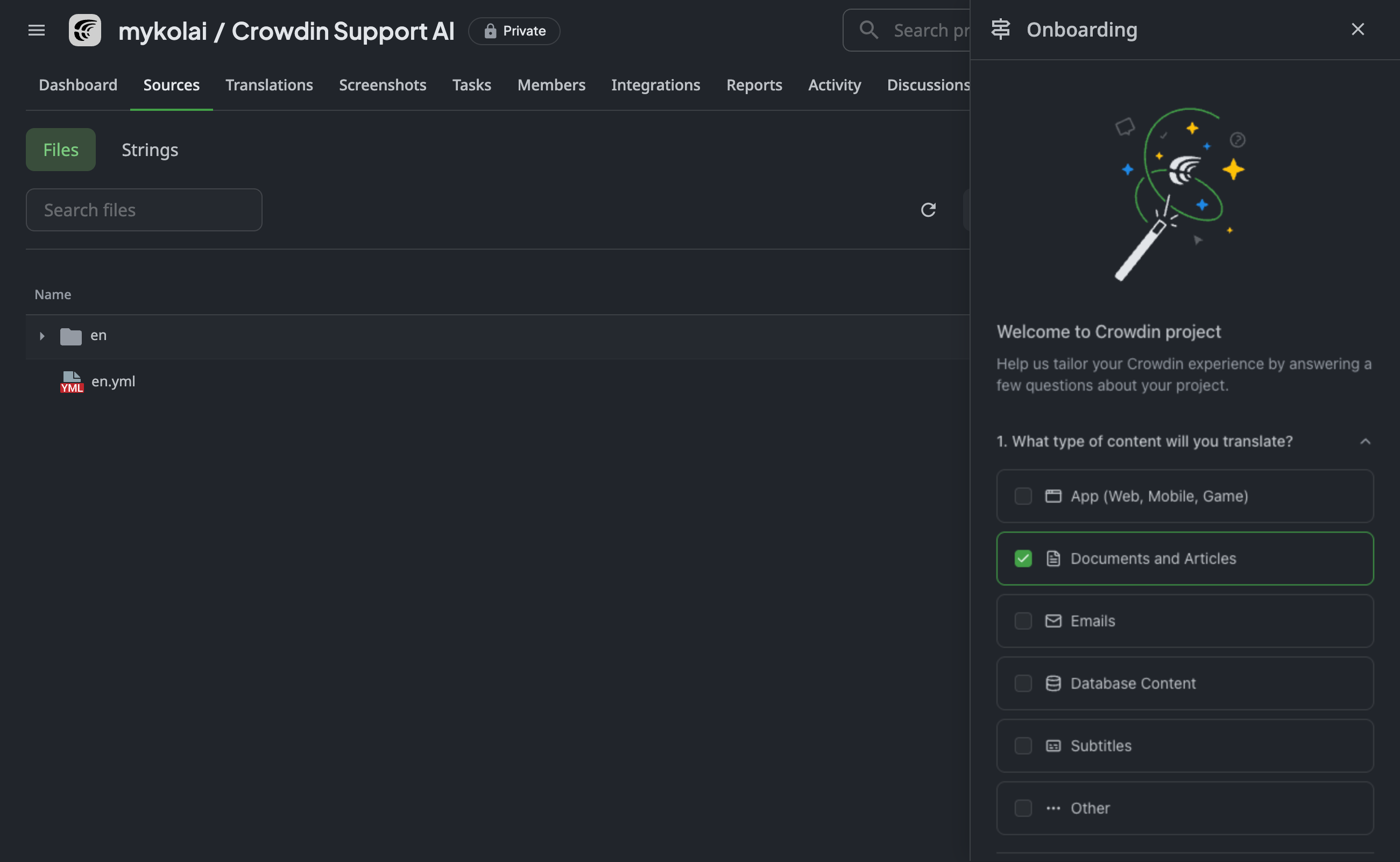Viewport: 1400px width, 862px height.
Task: Open the hamburger navigation menu
Action: (37, 30)
